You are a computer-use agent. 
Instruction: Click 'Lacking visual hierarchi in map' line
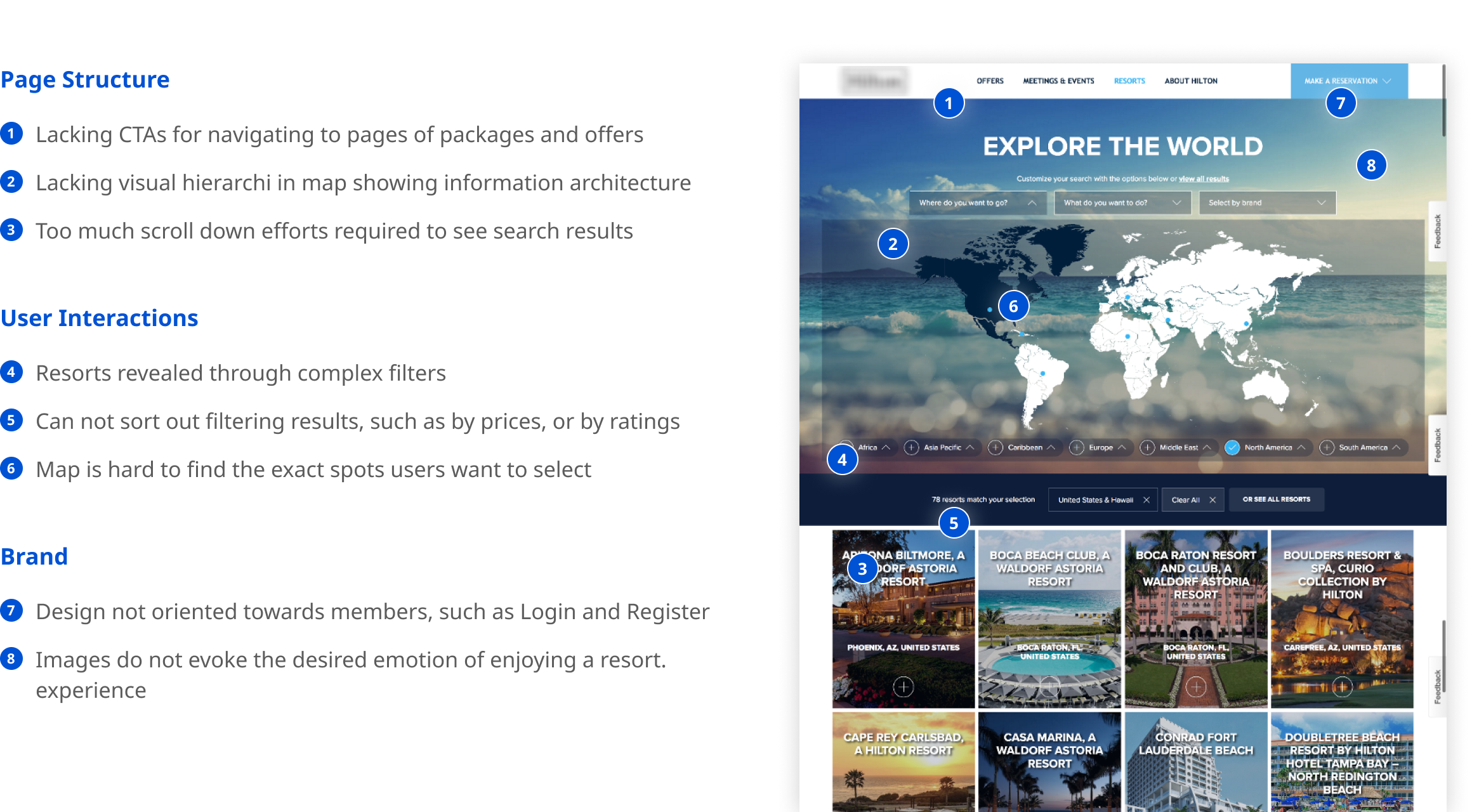(363, 183)
